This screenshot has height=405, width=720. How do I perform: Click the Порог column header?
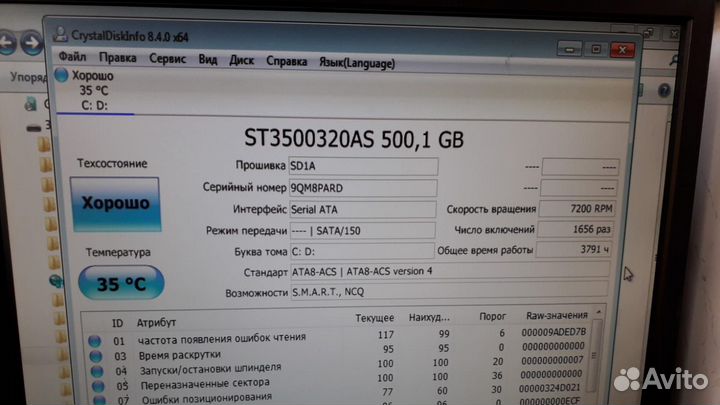click(x=492, y=316)
